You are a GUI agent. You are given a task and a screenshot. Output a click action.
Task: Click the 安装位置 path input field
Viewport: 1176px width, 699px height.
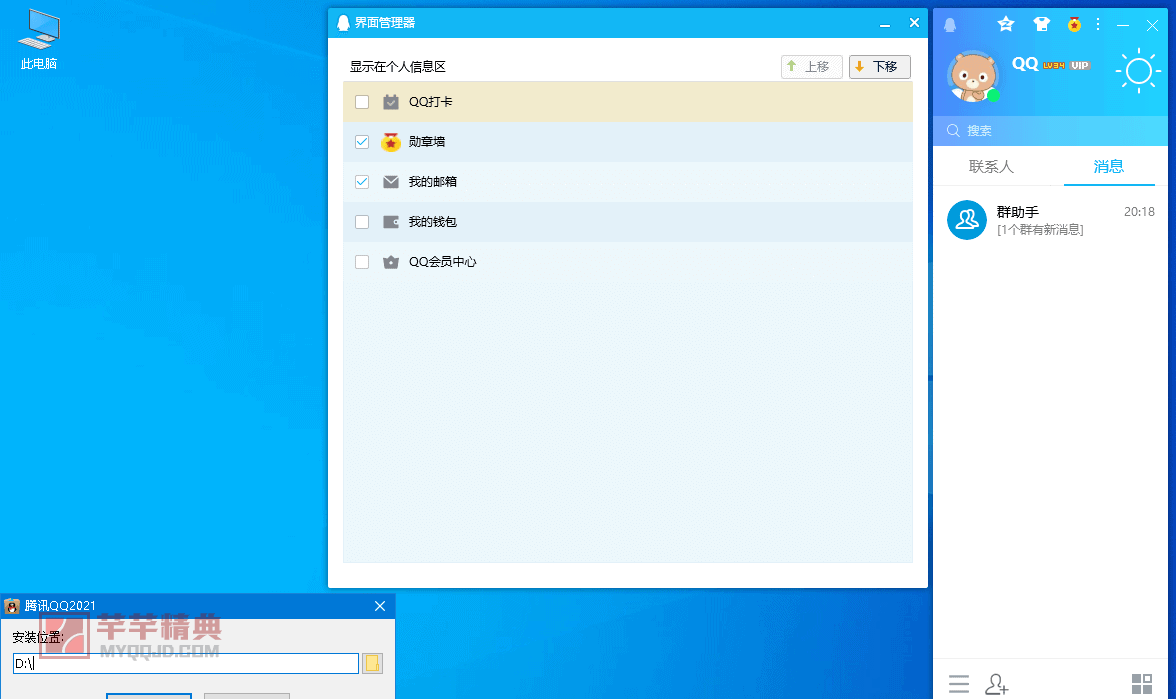pyautogui.click(x=186, y=663)
